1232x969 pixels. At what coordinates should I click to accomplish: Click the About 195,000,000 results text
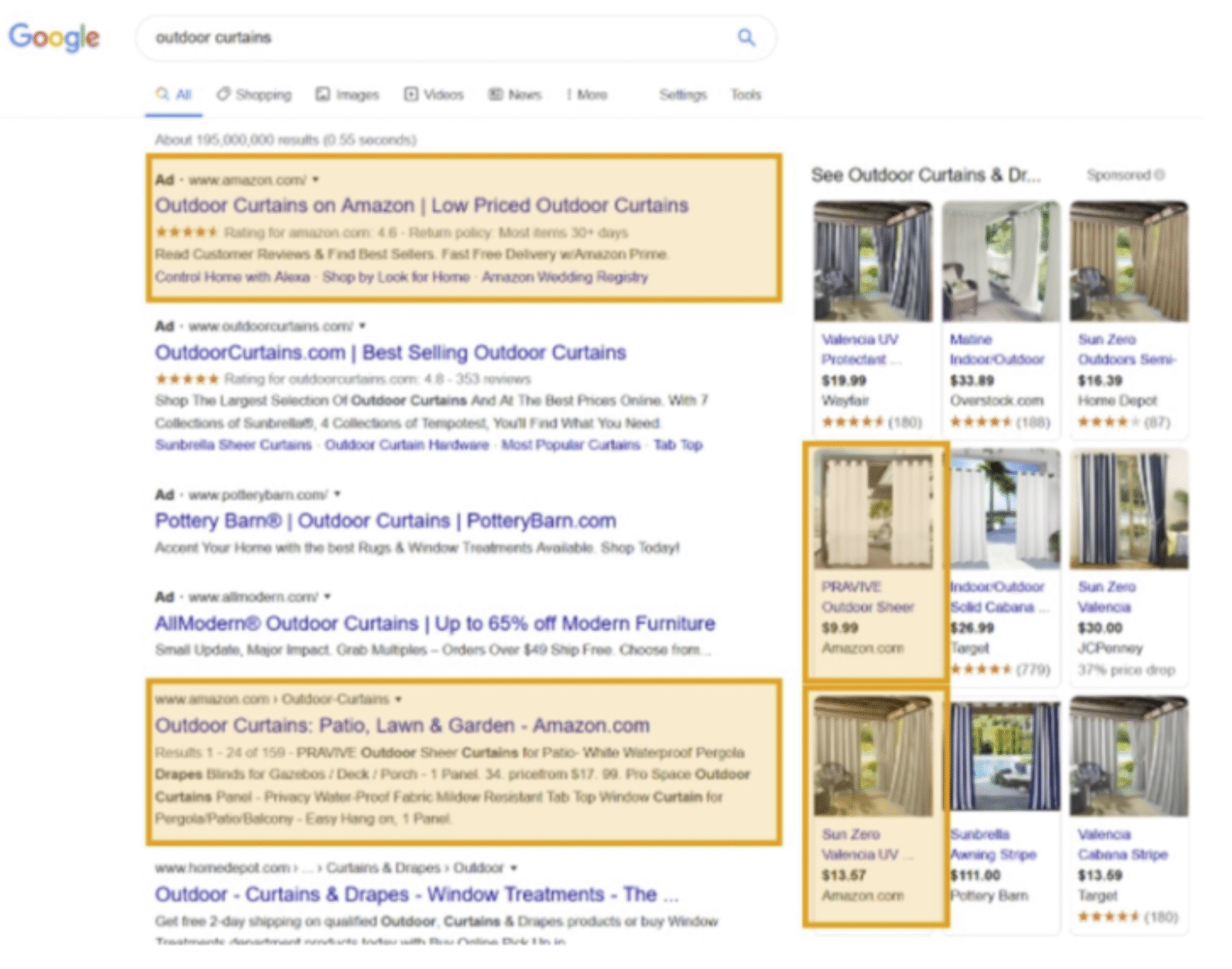(x=285, y=140)
